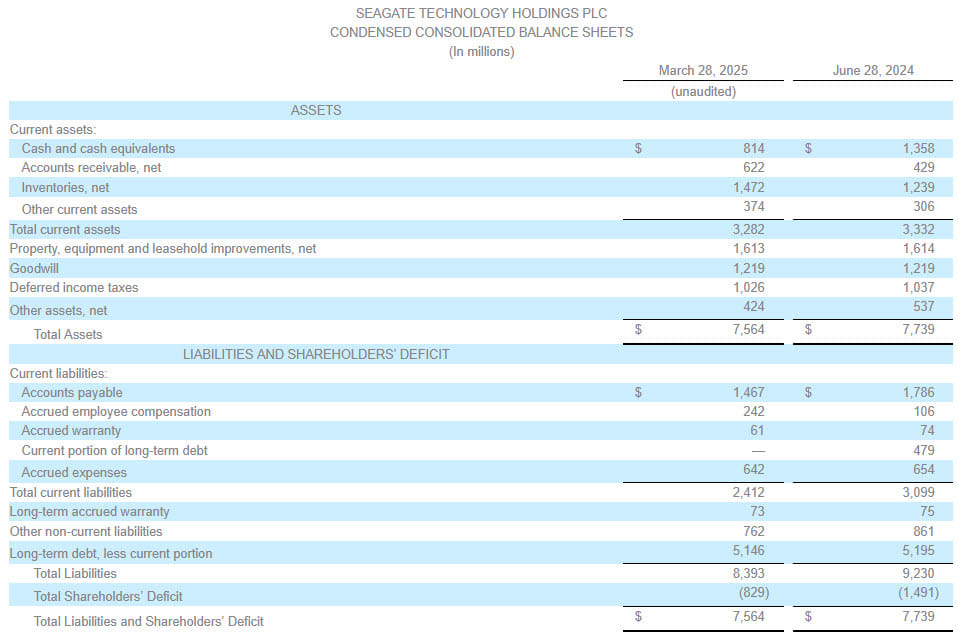Viewport: 958px width, 638px height.
Task: Click the "Total current assets" label
Action: coord(65,230)
